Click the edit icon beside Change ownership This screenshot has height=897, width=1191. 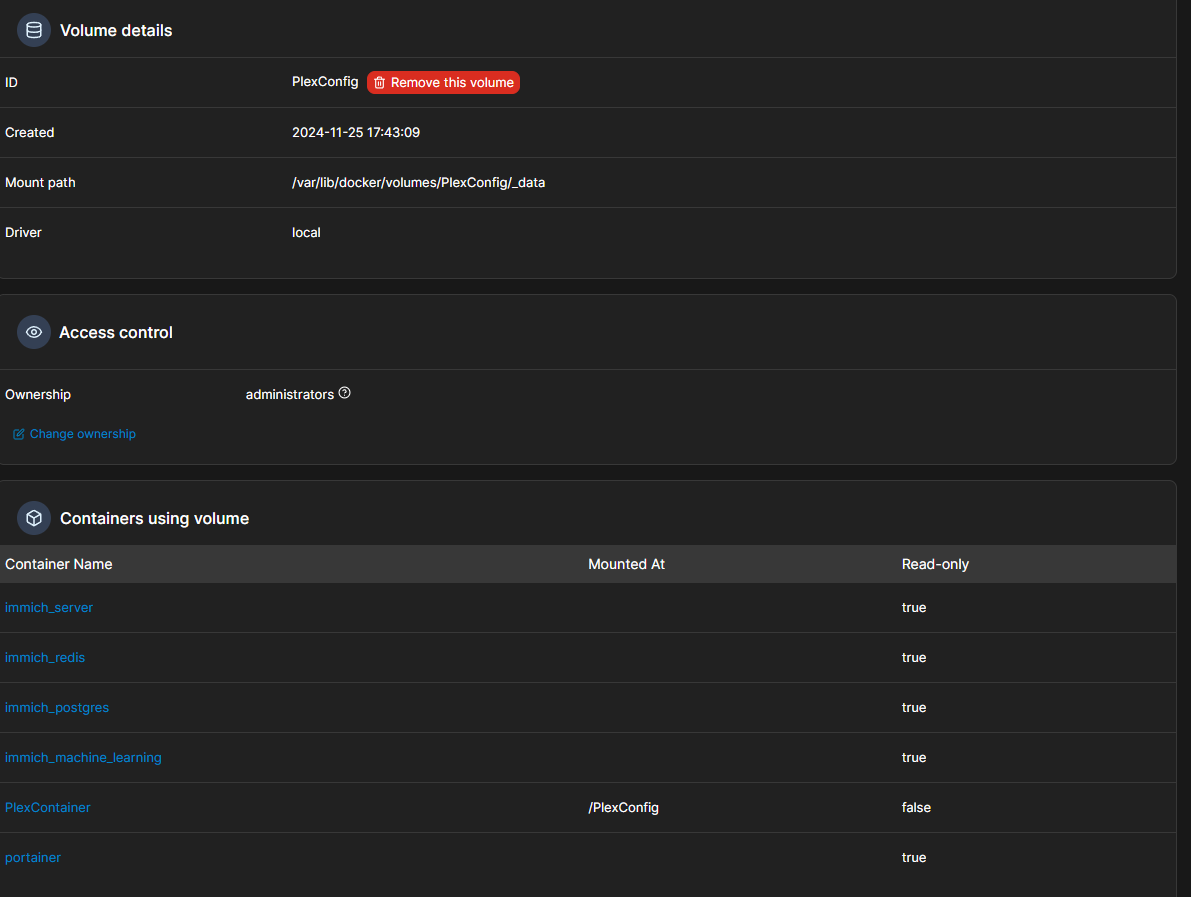(18, 434)
